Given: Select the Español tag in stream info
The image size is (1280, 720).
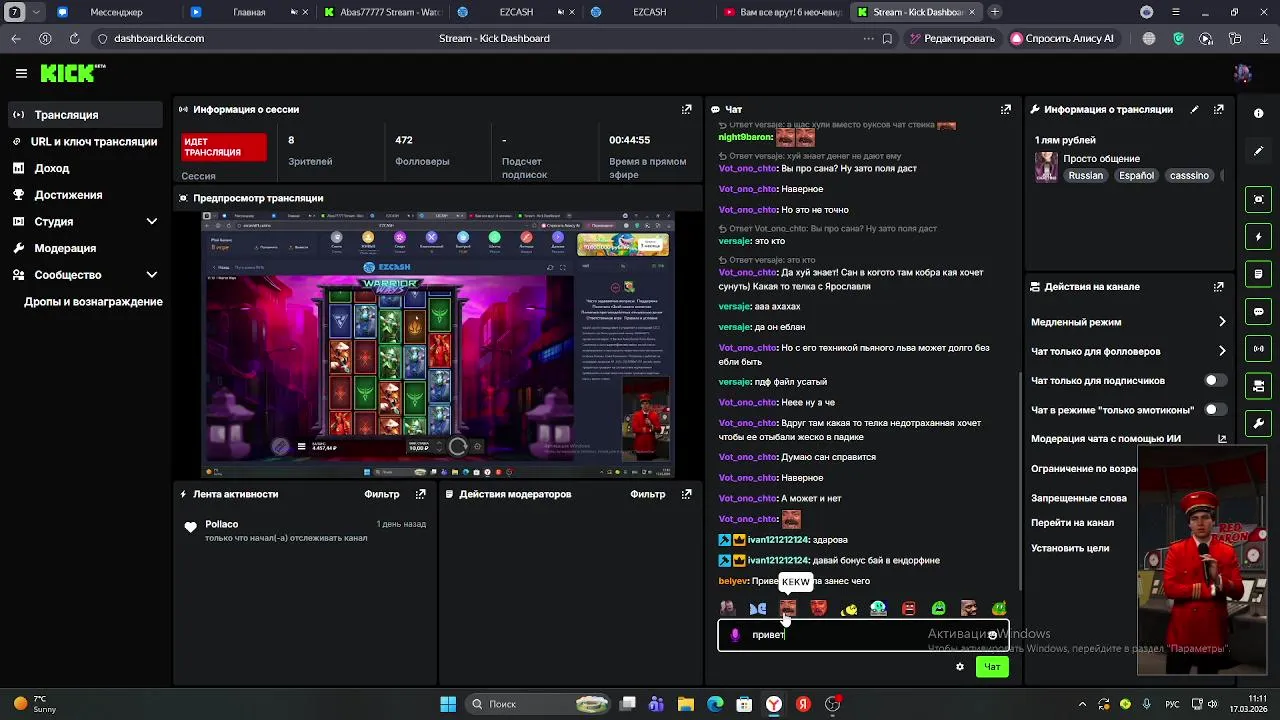Looking at the screenshot, I should [x=1136, y=175].
